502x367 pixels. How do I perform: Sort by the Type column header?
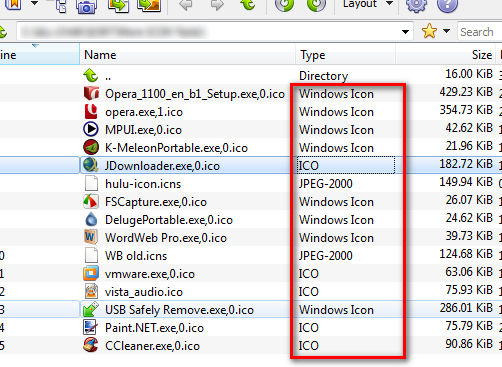pos(346,55)
